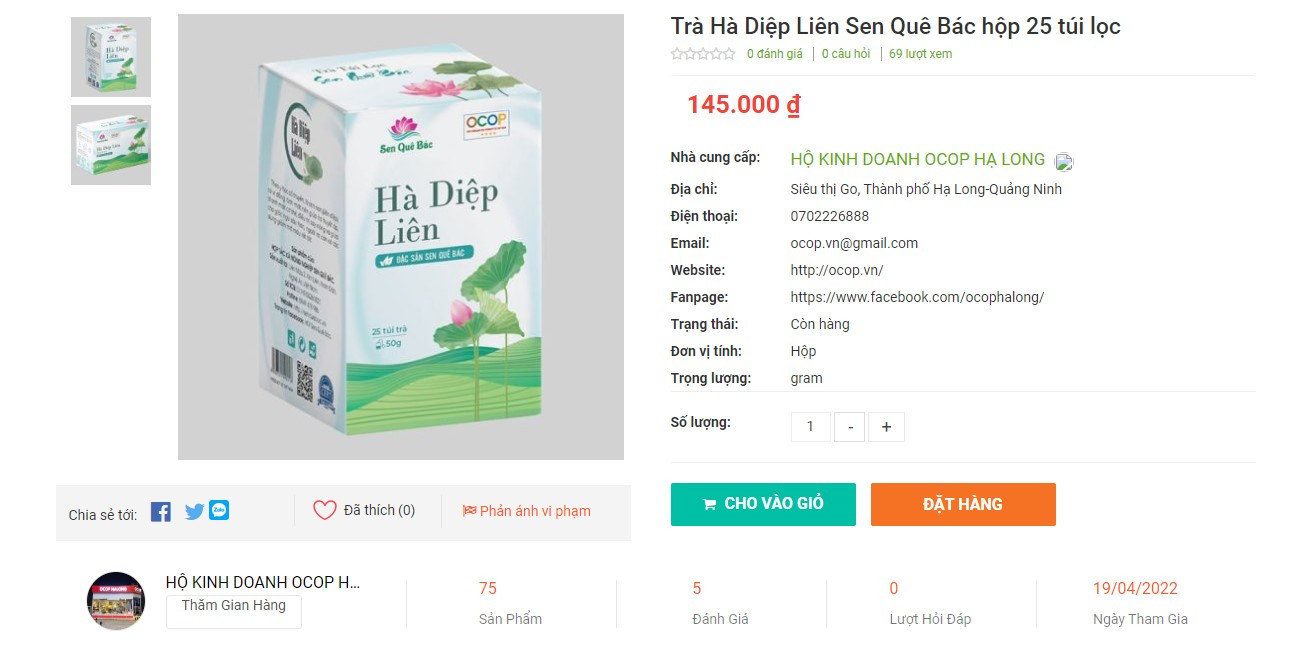This screenshot has width=1298, height=654.
Task: Report a violation via Phản ánh vi phạm
Action: click(x=527, y=511)
